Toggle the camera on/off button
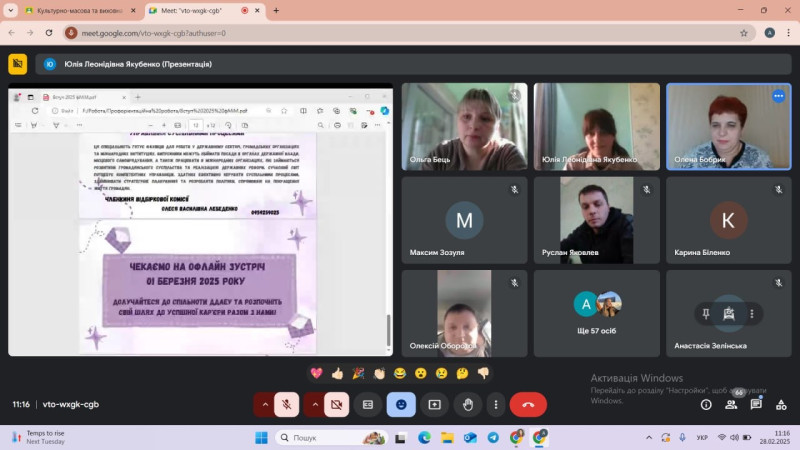 click(336, 404)
